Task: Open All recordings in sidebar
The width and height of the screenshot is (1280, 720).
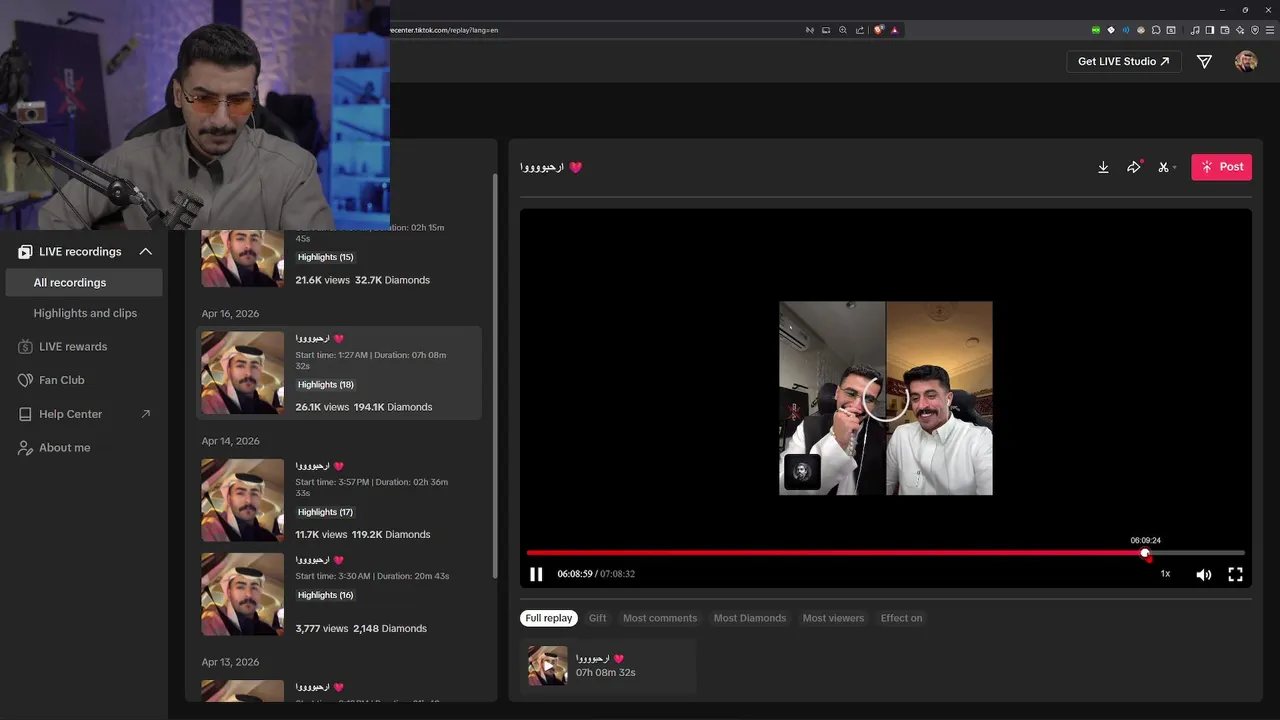Action: (84, 282)
